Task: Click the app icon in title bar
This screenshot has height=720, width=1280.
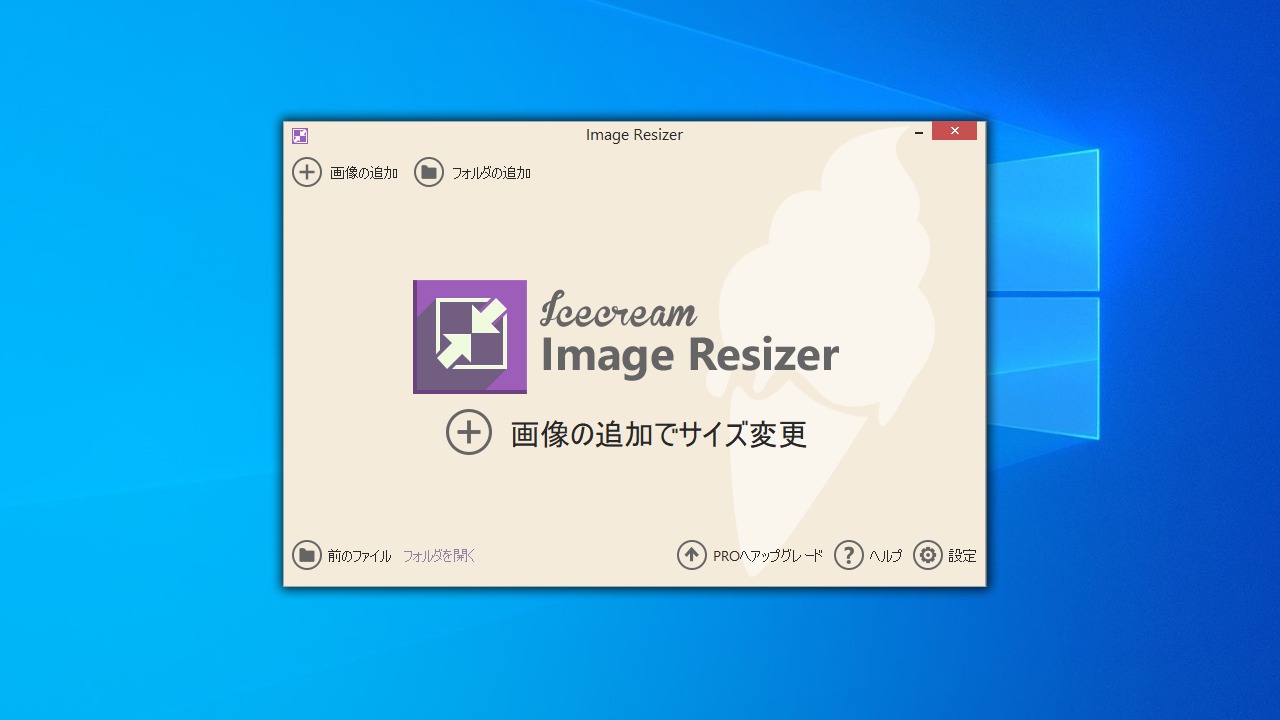Action: pos(300,136)
